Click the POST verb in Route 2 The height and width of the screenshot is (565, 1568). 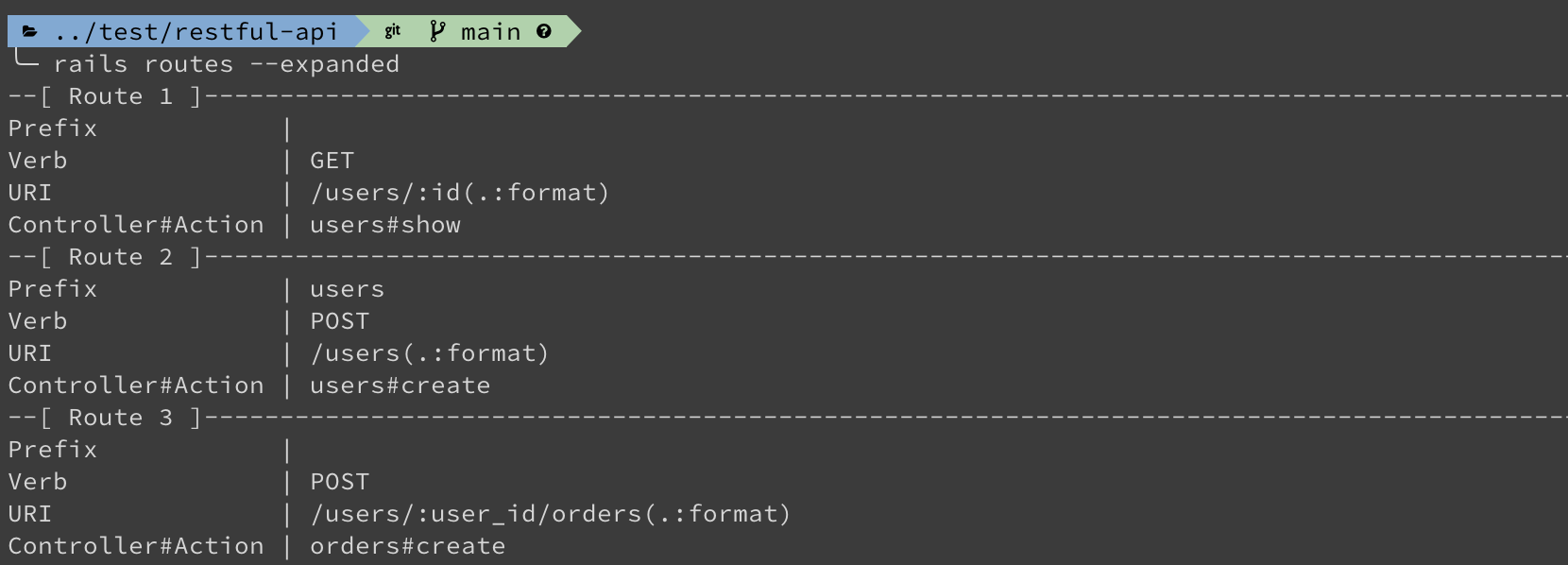tap(340, 321)
